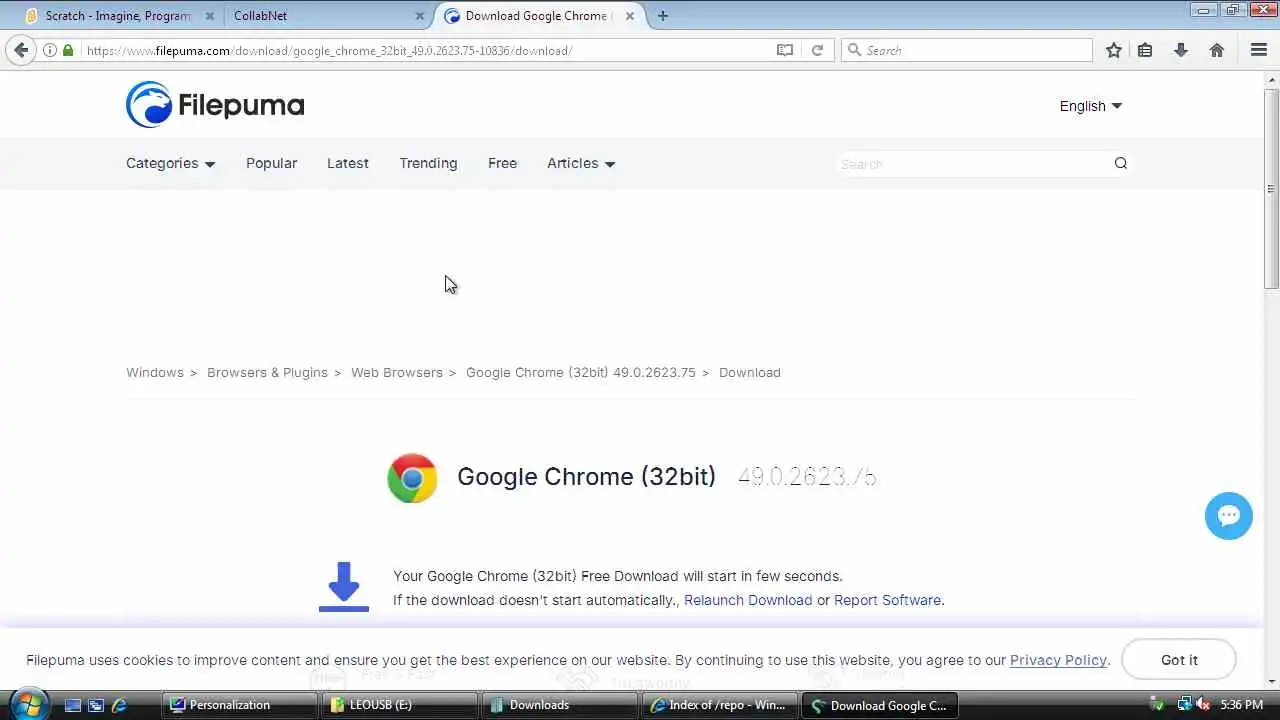Click the volume muted tray icon
This screenshot has height=720, width=1280.
click(1203, 705)
